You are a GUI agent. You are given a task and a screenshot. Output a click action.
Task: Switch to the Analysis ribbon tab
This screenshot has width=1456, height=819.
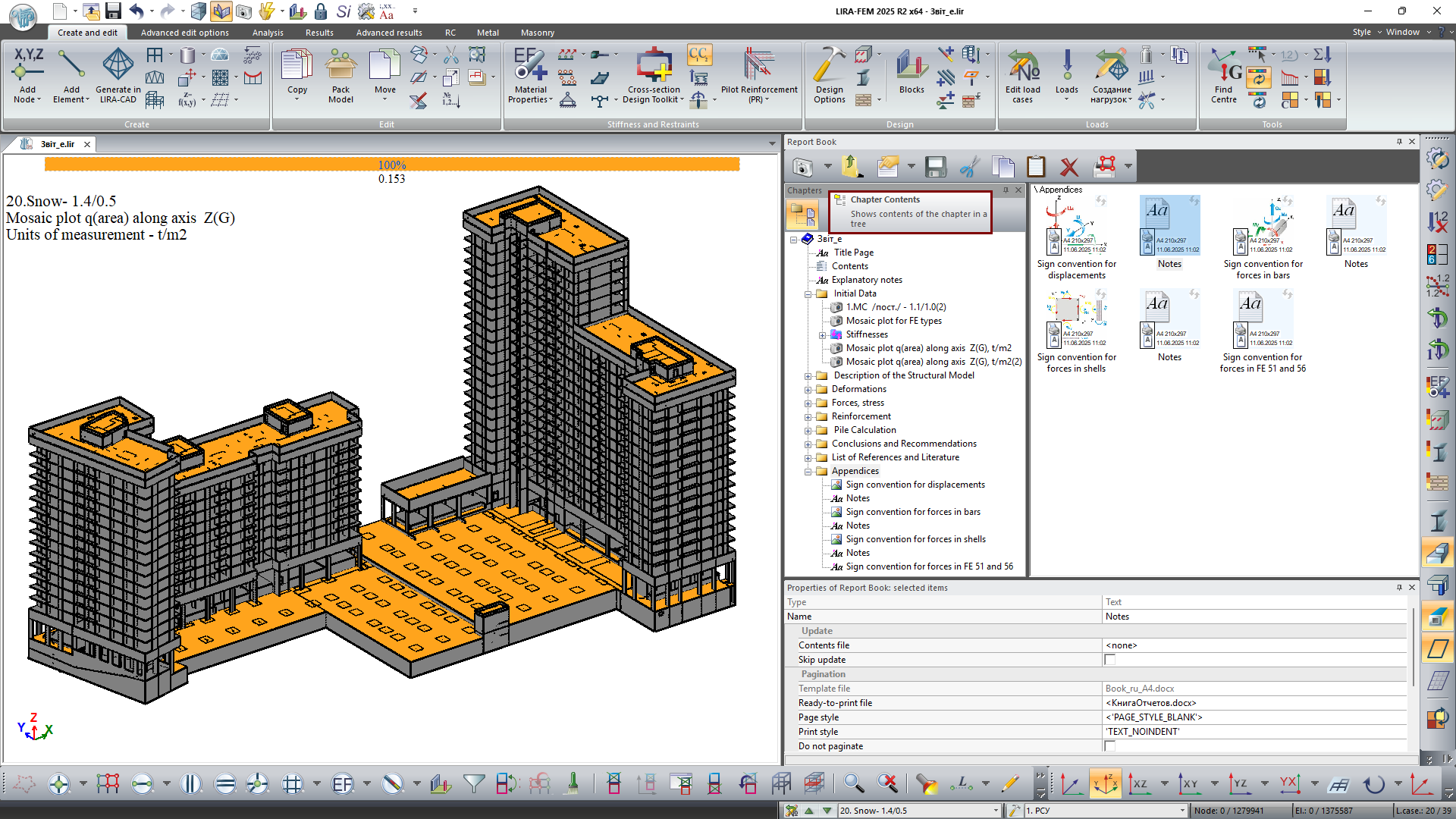[268, 33]
